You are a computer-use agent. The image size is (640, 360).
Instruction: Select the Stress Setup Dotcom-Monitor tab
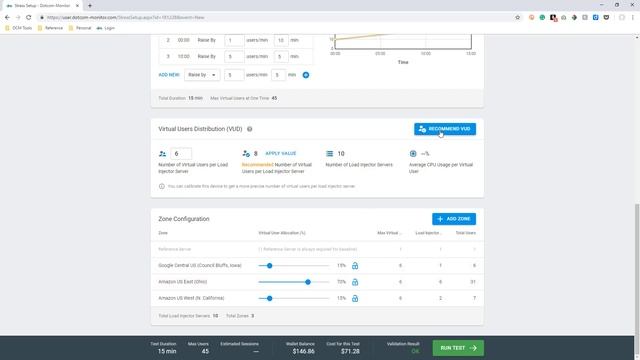pyautogui.click(x=42, y=6)
